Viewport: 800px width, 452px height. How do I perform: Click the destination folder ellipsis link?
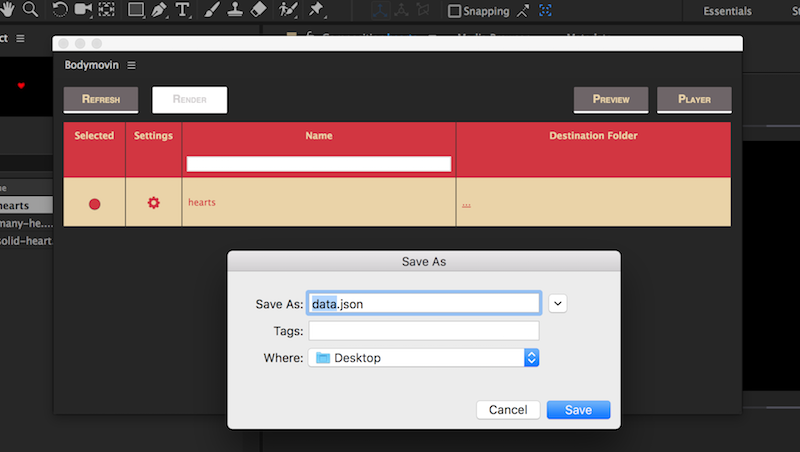[x=466, y=205]
